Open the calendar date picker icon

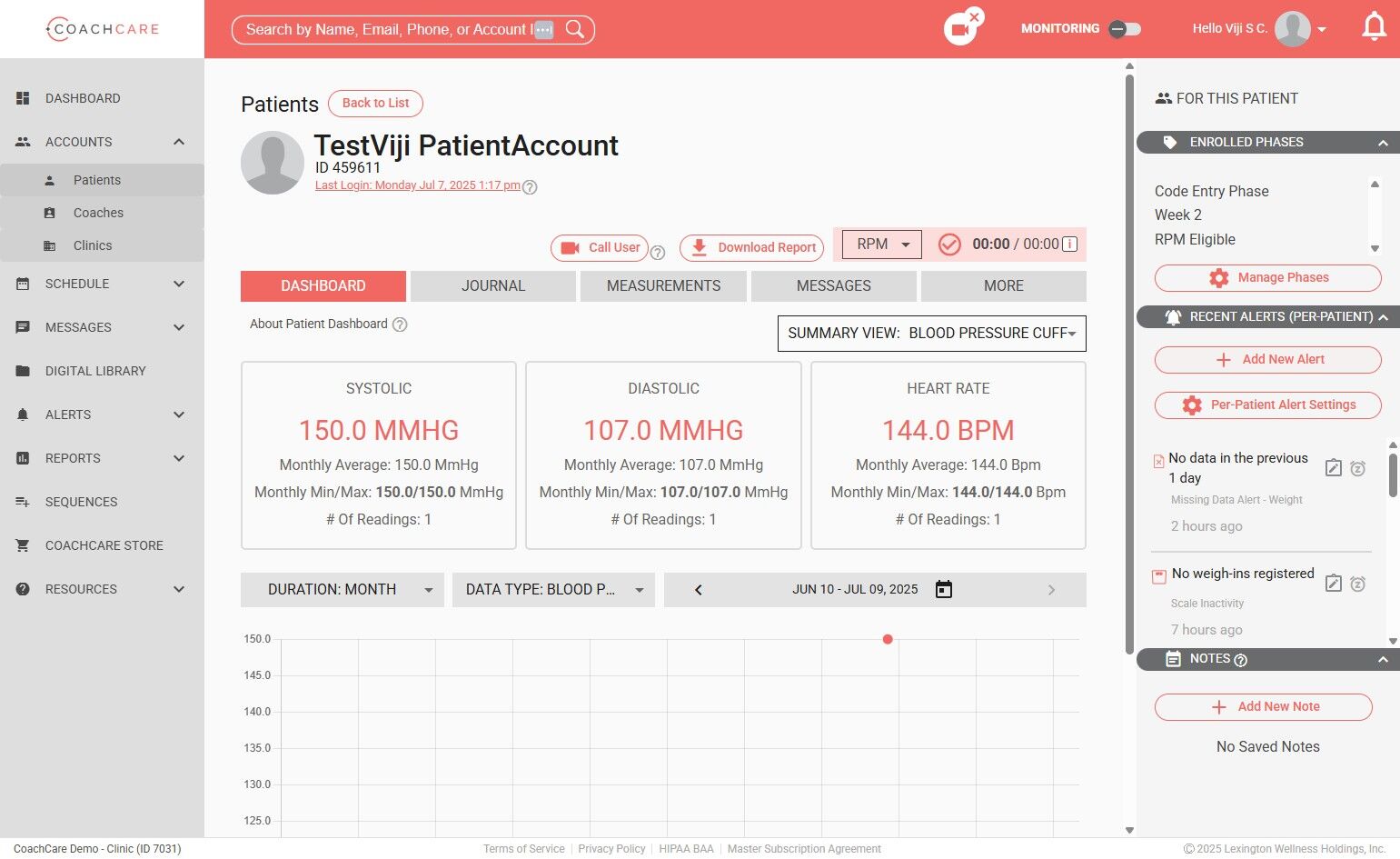tap(944, 589)
